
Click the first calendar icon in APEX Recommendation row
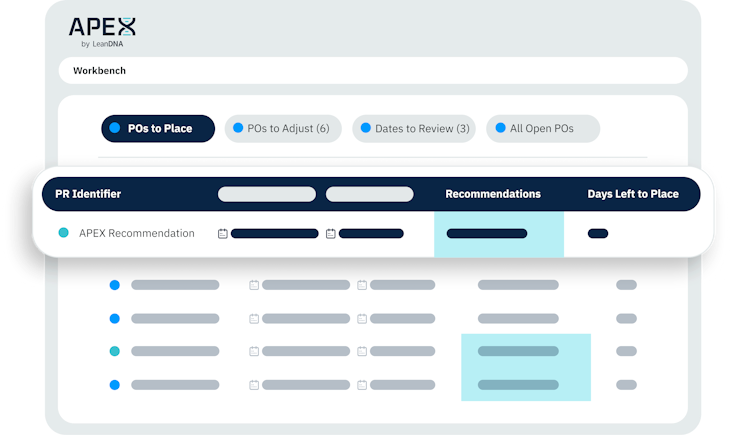[222, 234]
